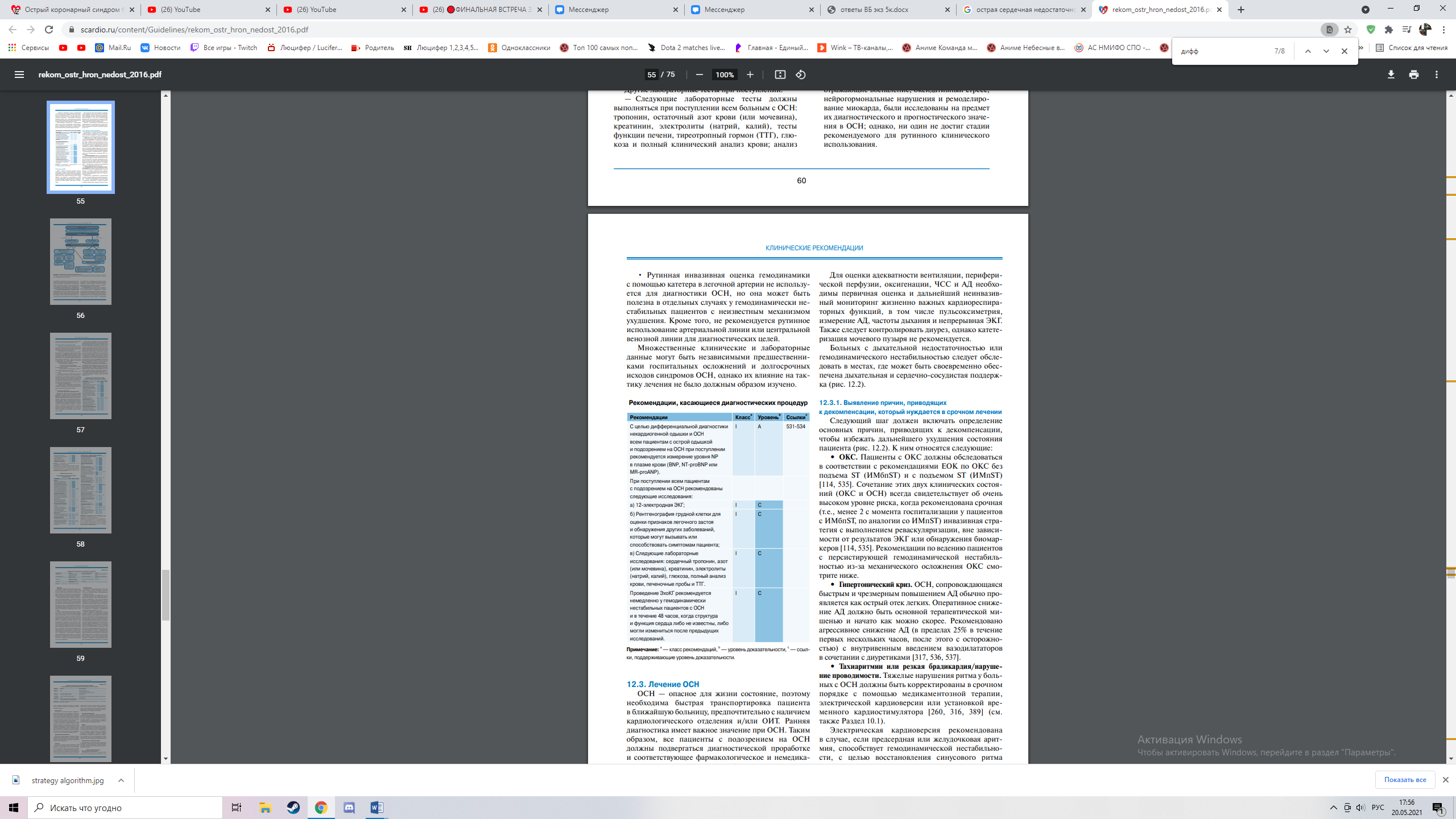Open the Новости VK bookmark
Image resolution: width=1456 pixels, height=819 pixels.
click(160, 48)
